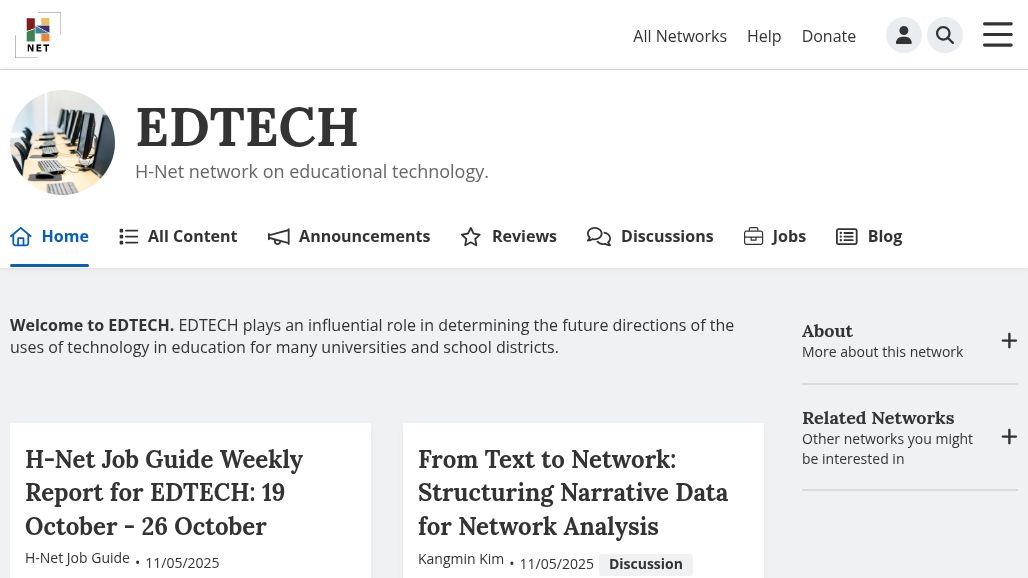
Task: Click the star Reviews icon
Action: [471, 237]
